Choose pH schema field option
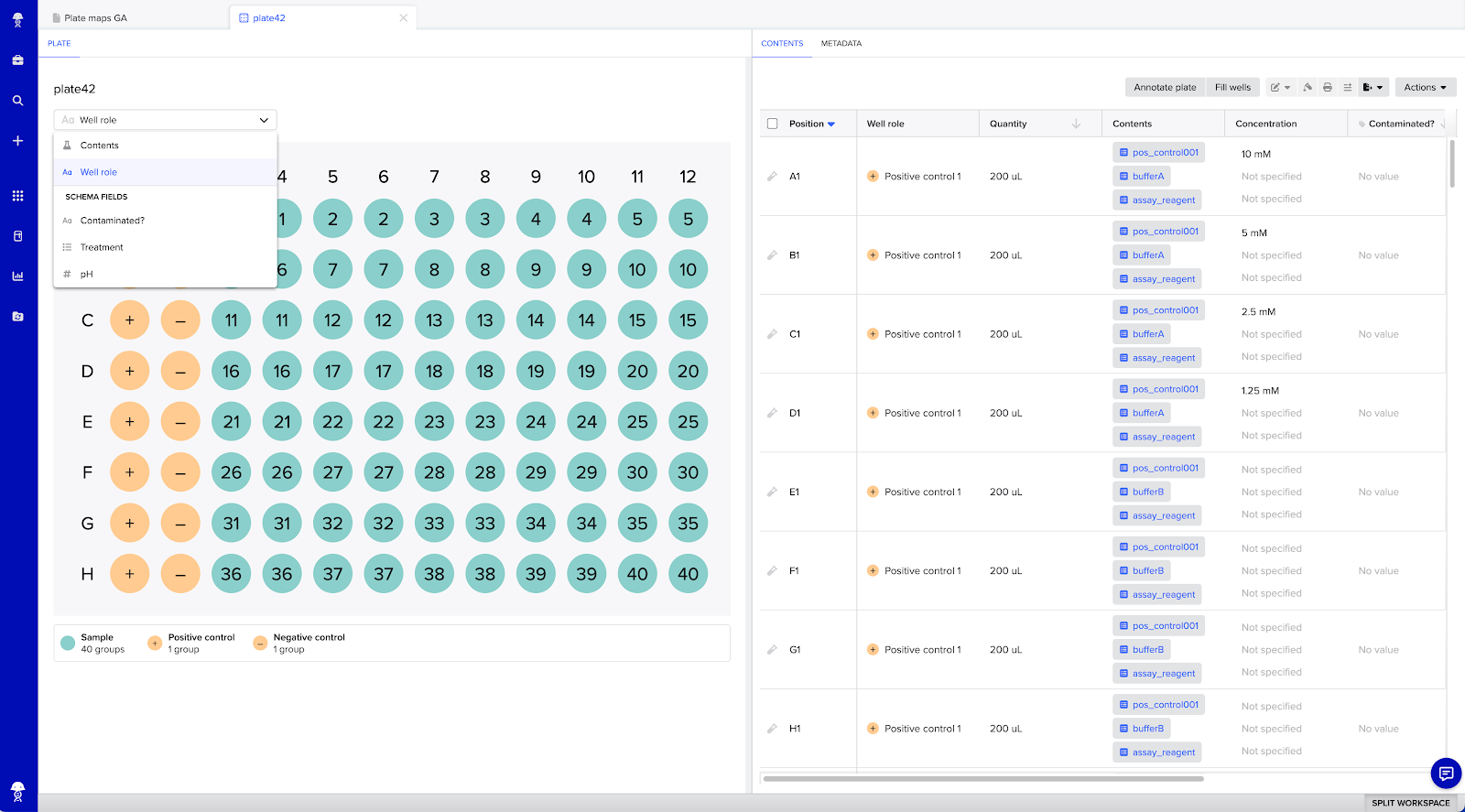1465x812 pixels. point(165,274)
